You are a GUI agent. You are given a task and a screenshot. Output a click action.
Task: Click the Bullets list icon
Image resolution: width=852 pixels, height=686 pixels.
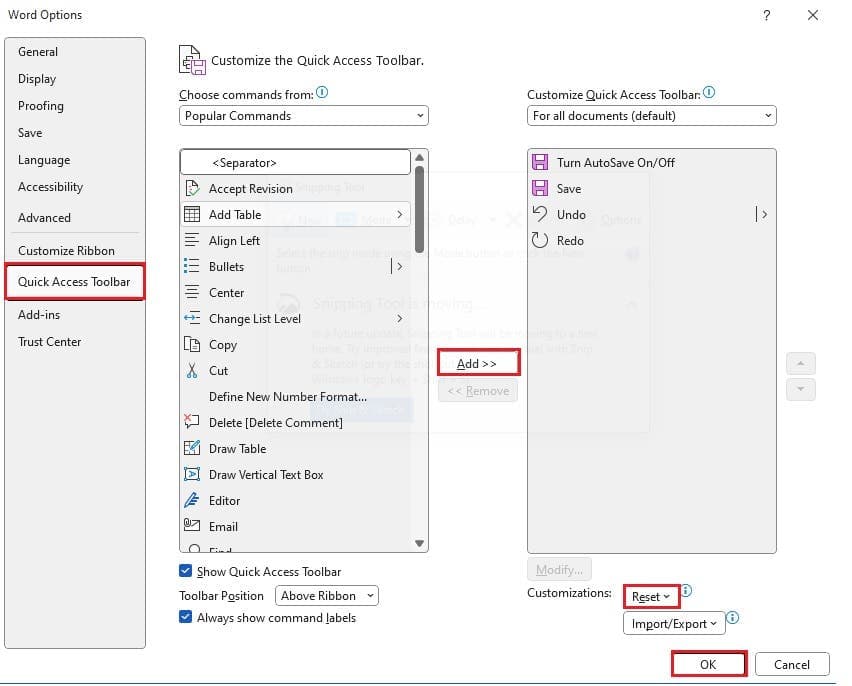point(192,267)
